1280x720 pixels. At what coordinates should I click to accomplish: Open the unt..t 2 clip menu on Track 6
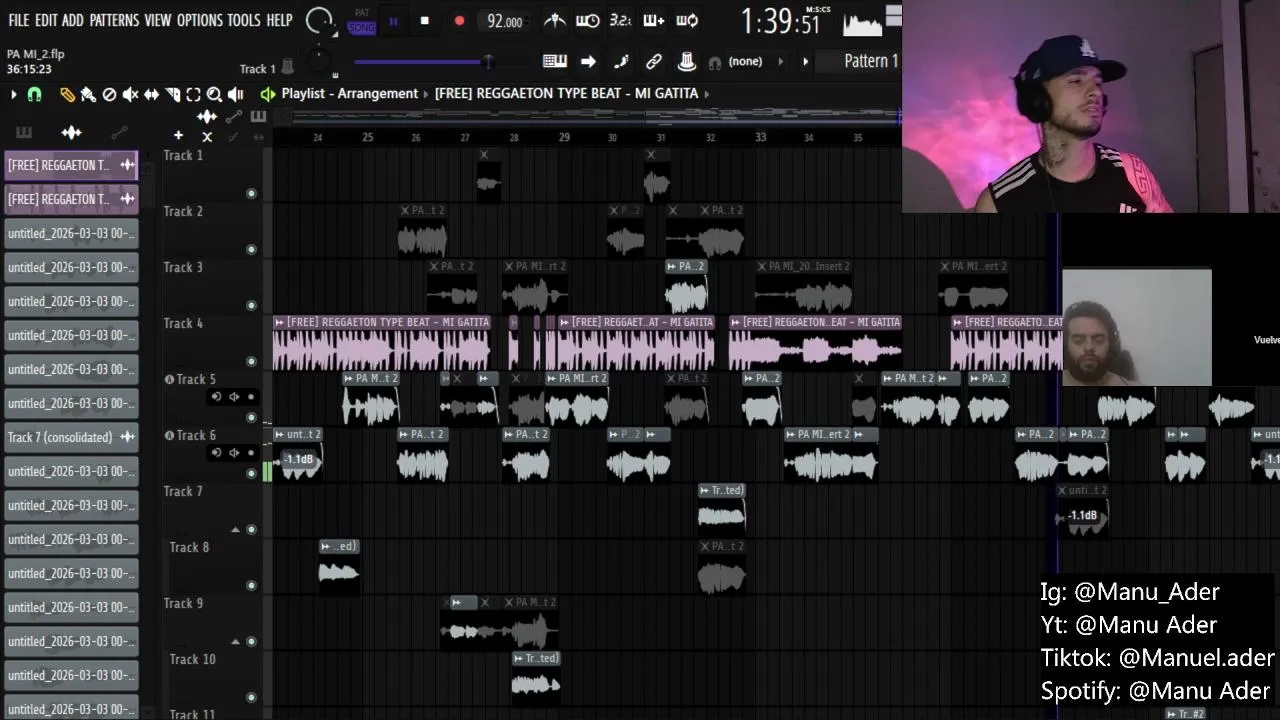coord(279,434)
